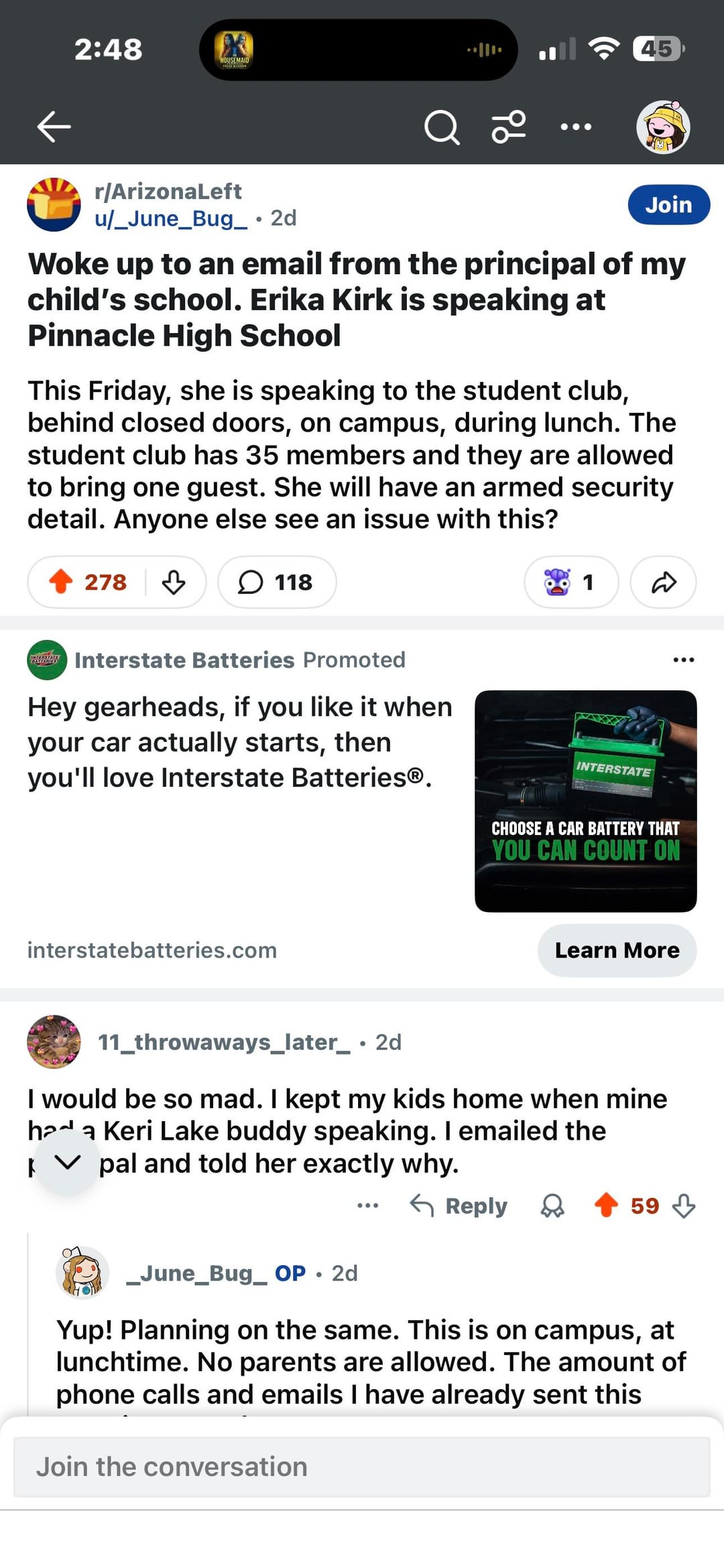Tap the Join the conversation field
The image size is (724, 1568).
(x=362, y=1467)
